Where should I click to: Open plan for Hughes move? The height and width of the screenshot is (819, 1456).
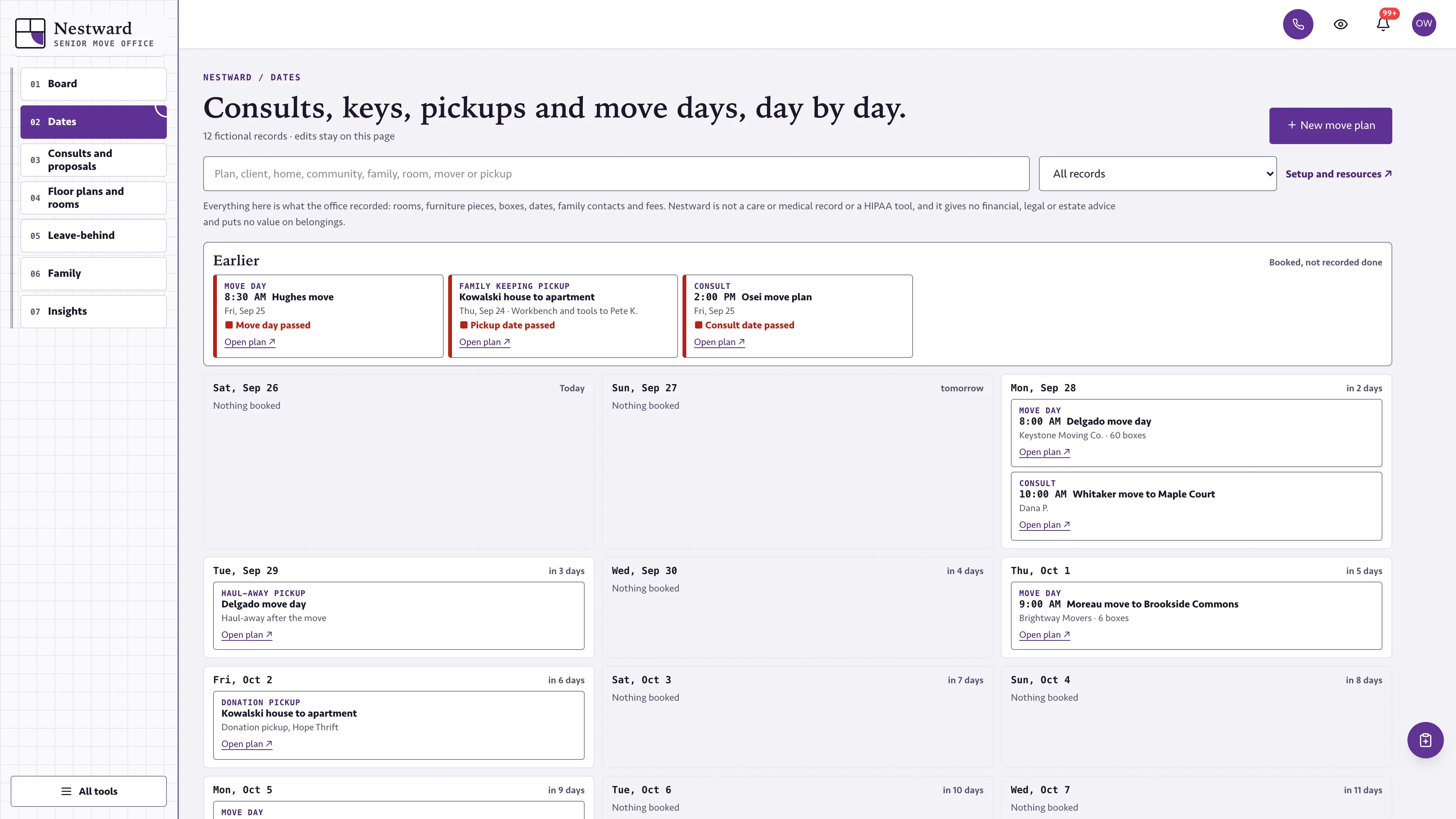click(x=250, y=342)
